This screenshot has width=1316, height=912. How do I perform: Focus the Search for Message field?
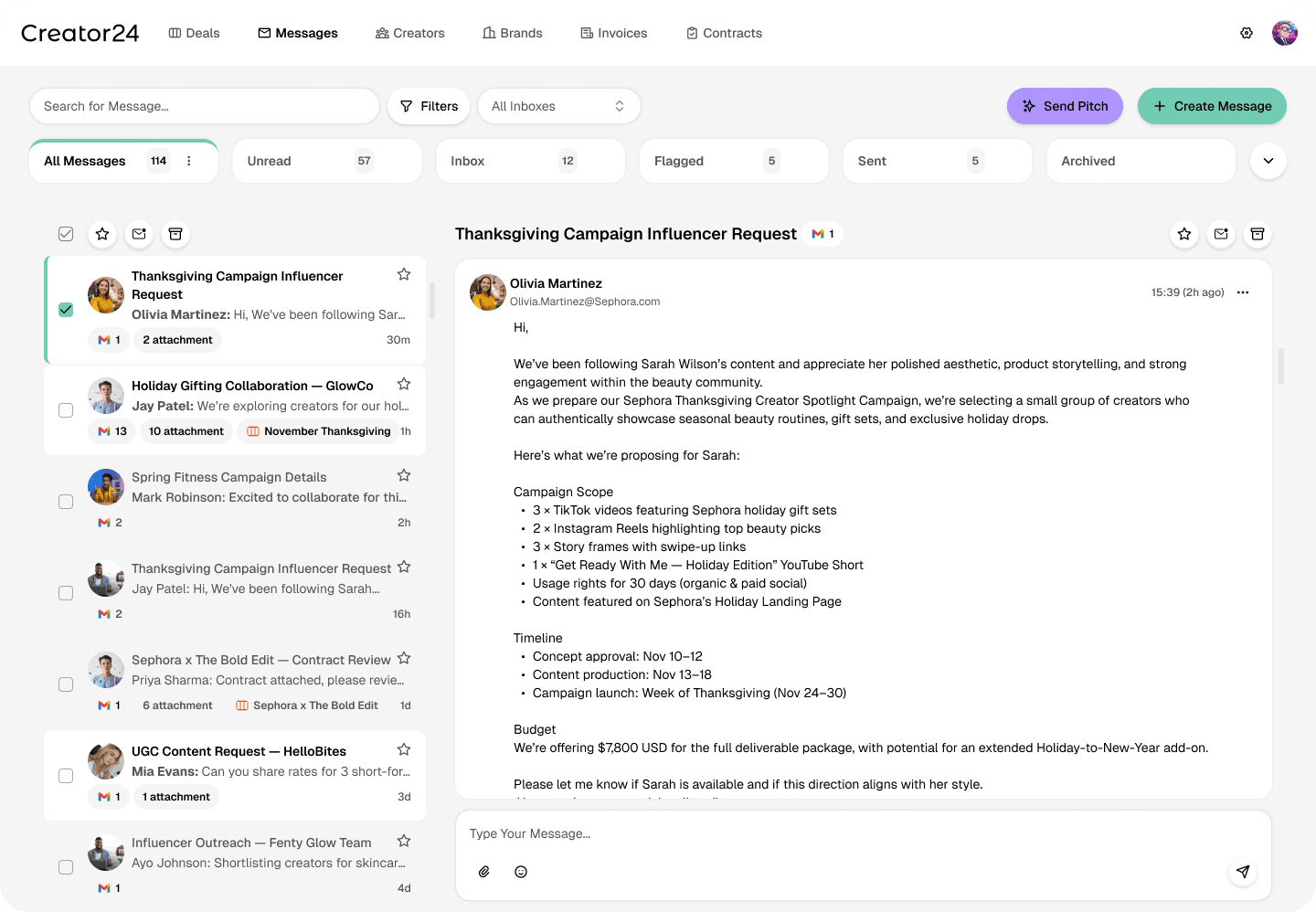[x=205, y=106]
